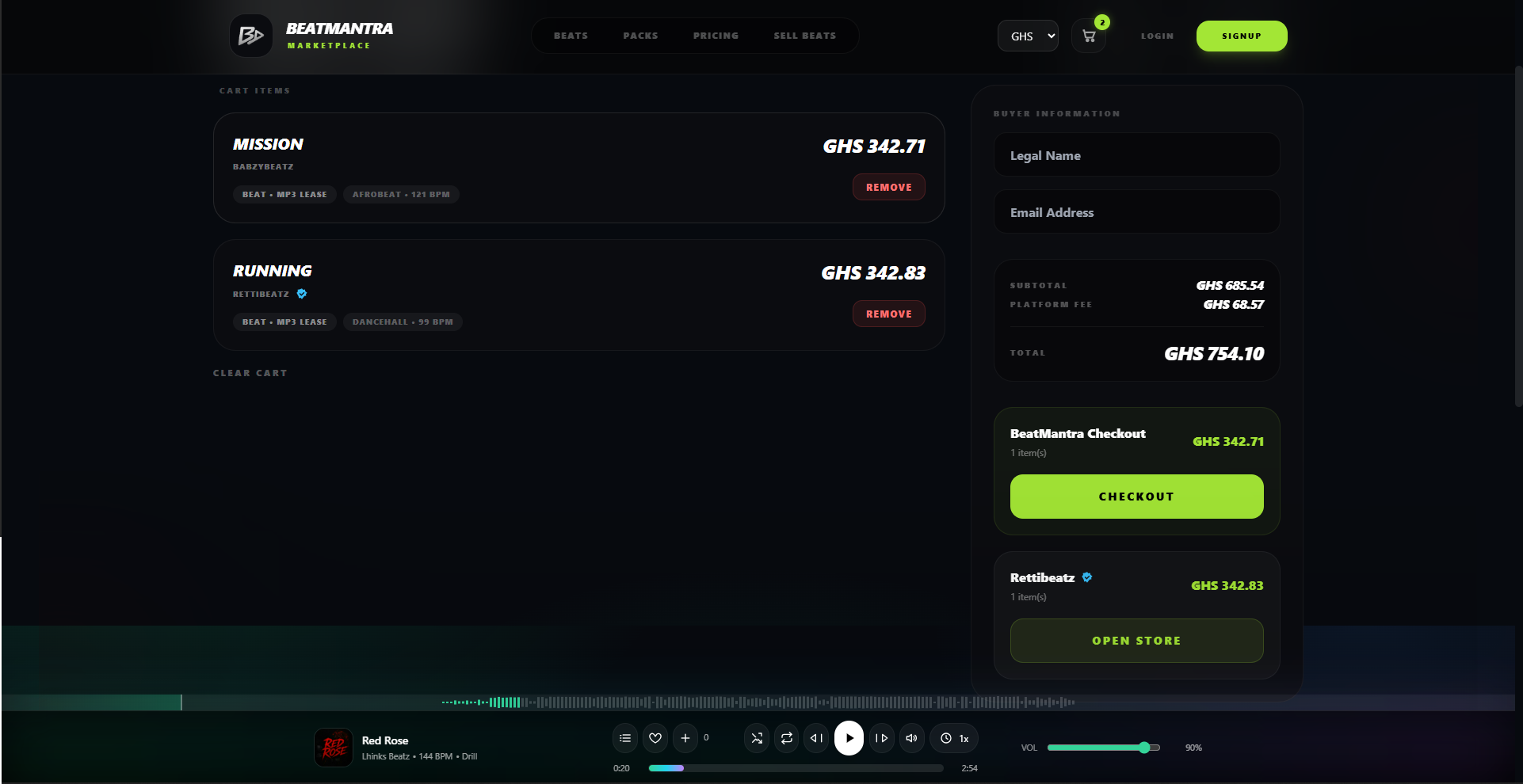
Task: Skip to next track
Action: 882,738
